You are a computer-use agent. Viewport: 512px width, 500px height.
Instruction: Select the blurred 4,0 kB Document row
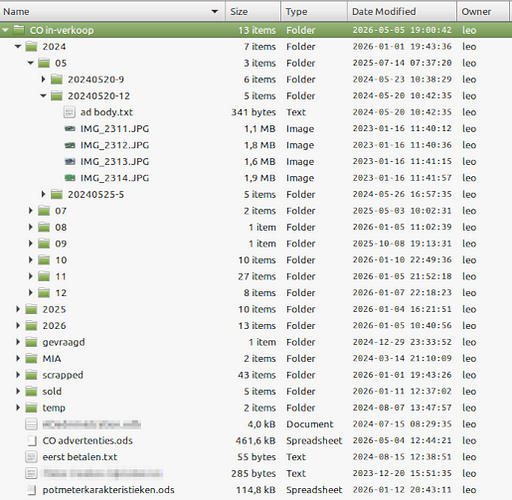(x=256, y=424)
